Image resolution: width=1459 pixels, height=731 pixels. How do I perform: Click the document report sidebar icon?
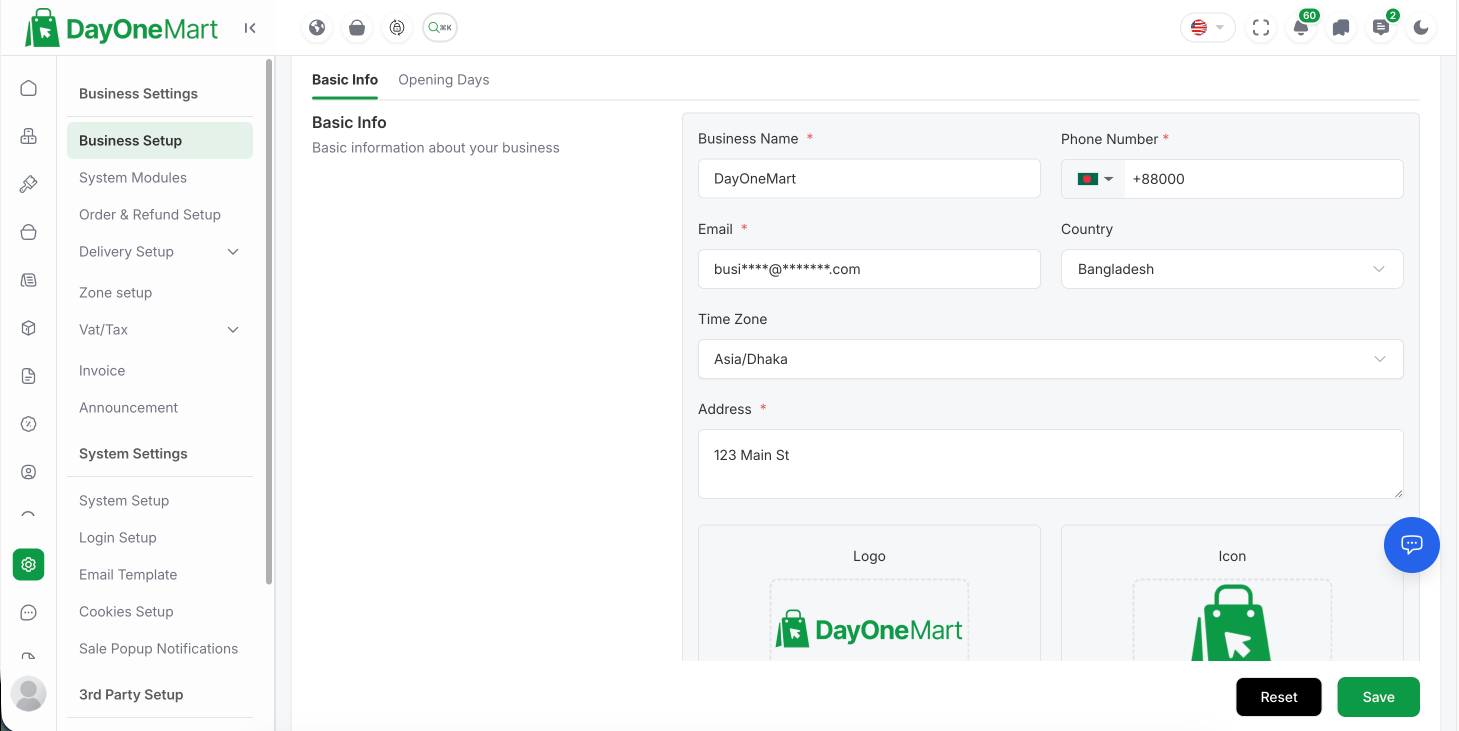pos(28,376)
